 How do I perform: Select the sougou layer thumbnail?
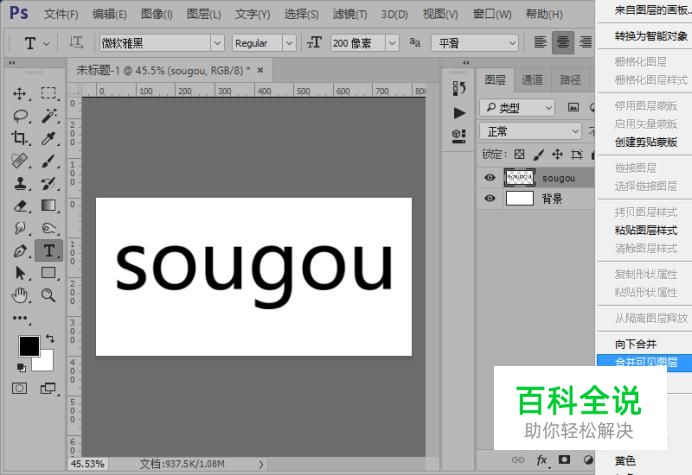coord(519,177)
